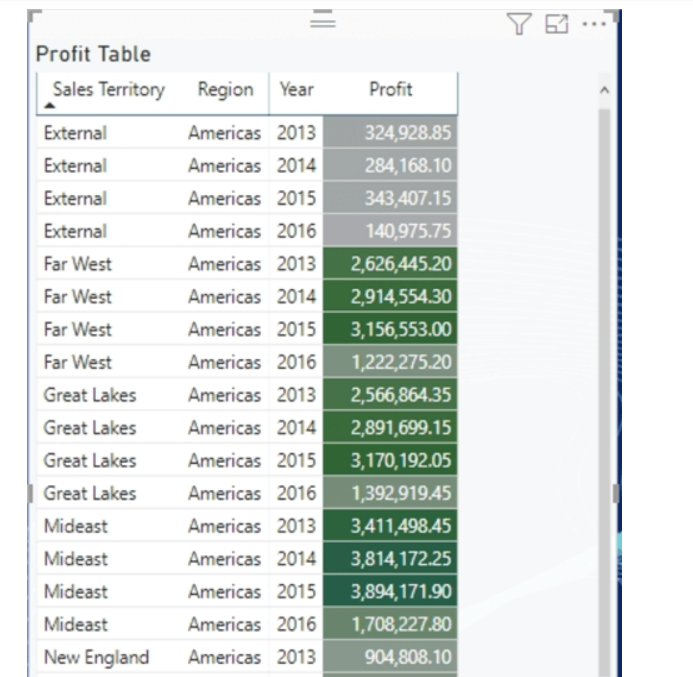This screenshot has width=693, height=677.
Task: Click the scrollbar up arrow
Action: tap(605, 91)
